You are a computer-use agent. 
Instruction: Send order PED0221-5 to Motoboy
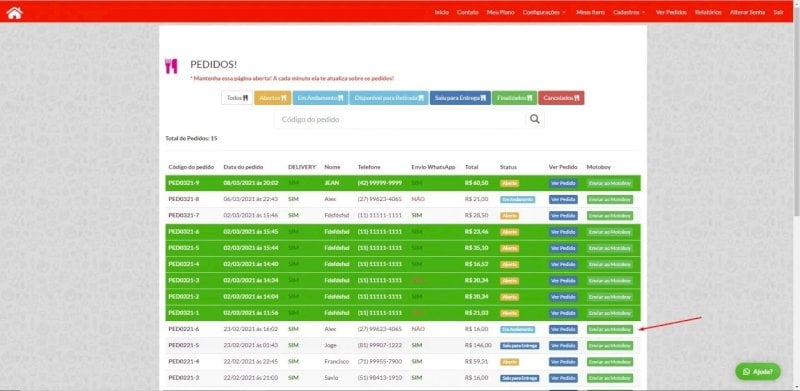(x=610, y=346)
